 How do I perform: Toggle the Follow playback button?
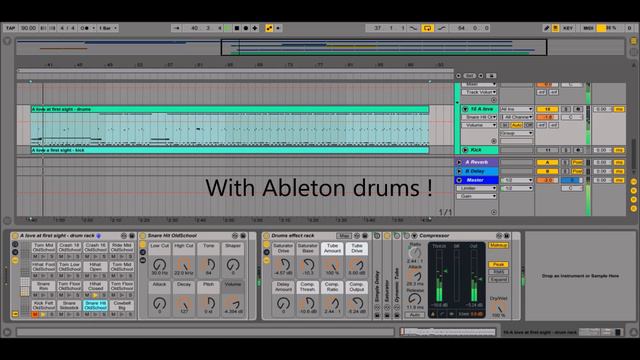(x=177, y=28)
